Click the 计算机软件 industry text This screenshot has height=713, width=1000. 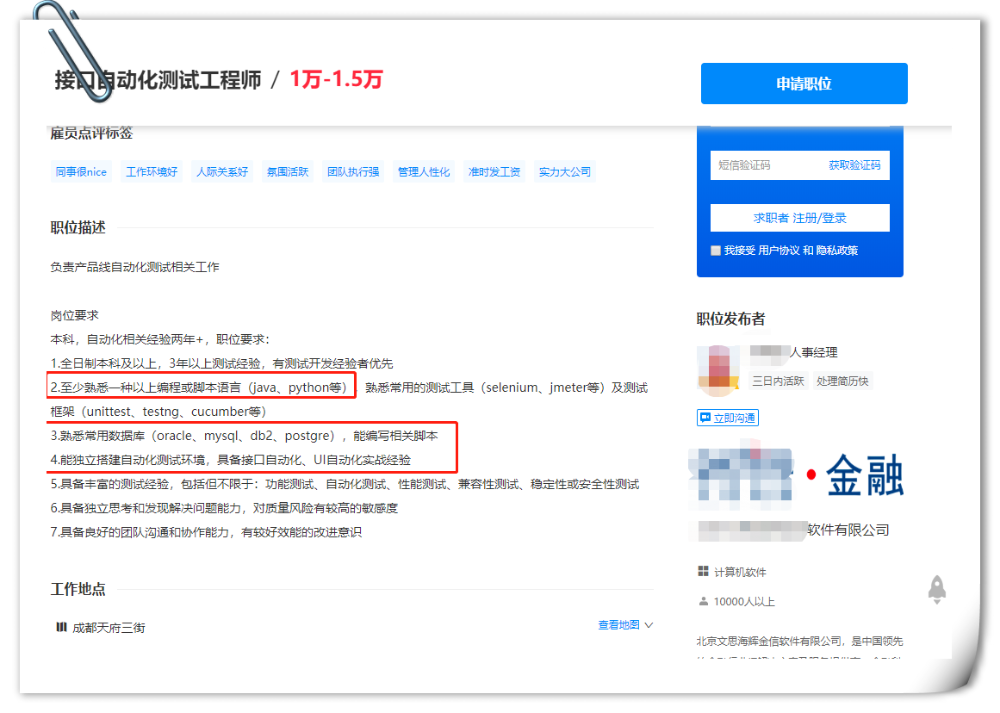pos(740,572)
